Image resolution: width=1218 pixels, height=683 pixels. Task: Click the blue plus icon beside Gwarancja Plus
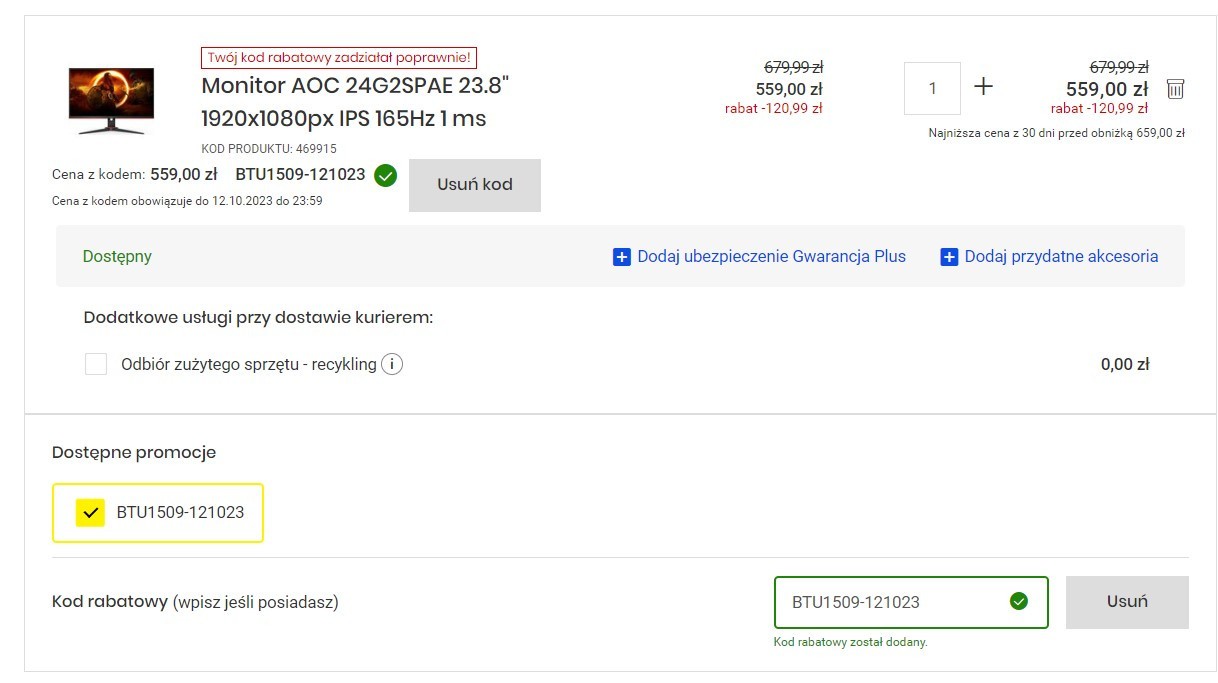coord(621,257)
